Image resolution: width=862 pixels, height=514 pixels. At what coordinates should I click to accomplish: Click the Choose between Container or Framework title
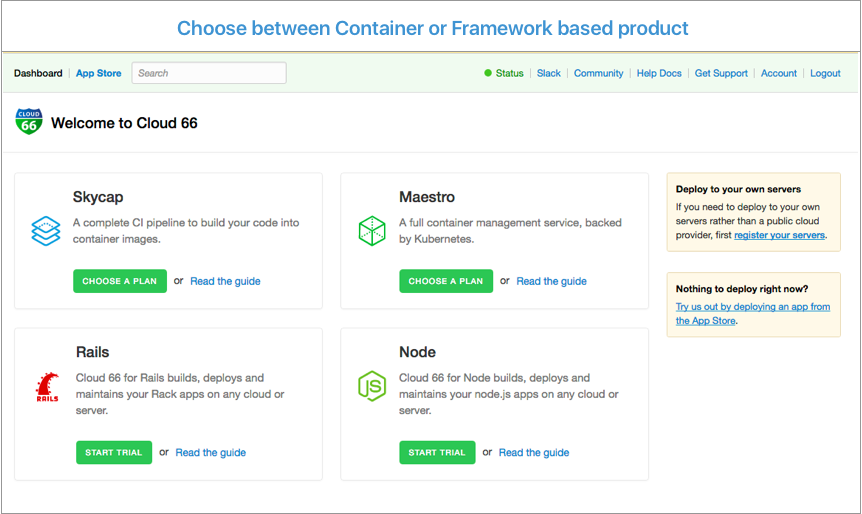(x=432, y=28)
